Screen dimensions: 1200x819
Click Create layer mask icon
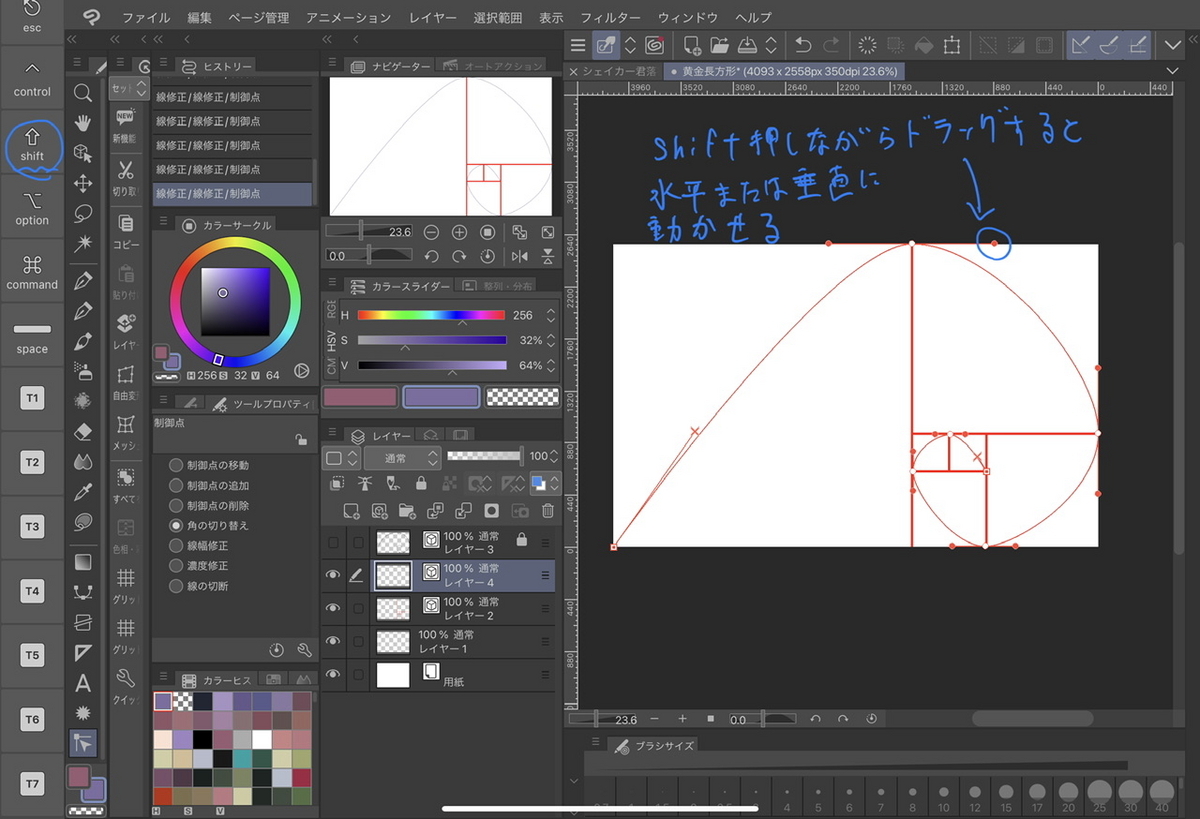[491, 511]
